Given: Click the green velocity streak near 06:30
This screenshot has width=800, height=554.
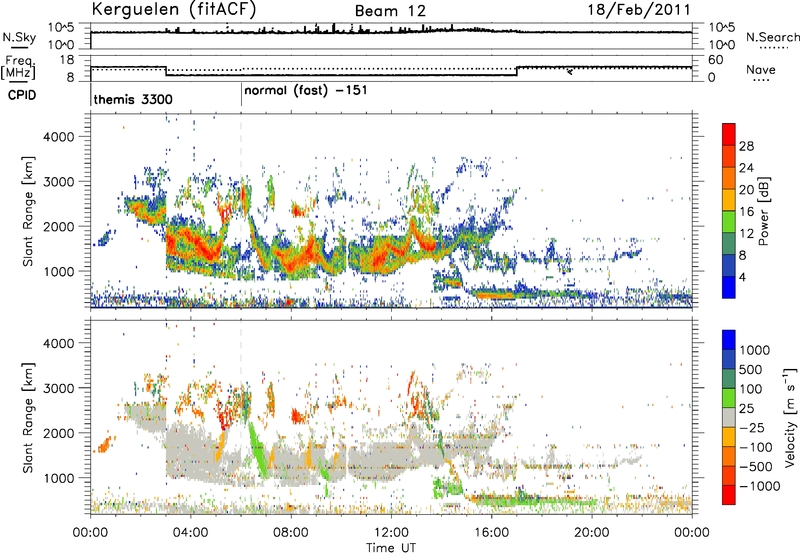Looking at the screenshot, I should [257, 450].
